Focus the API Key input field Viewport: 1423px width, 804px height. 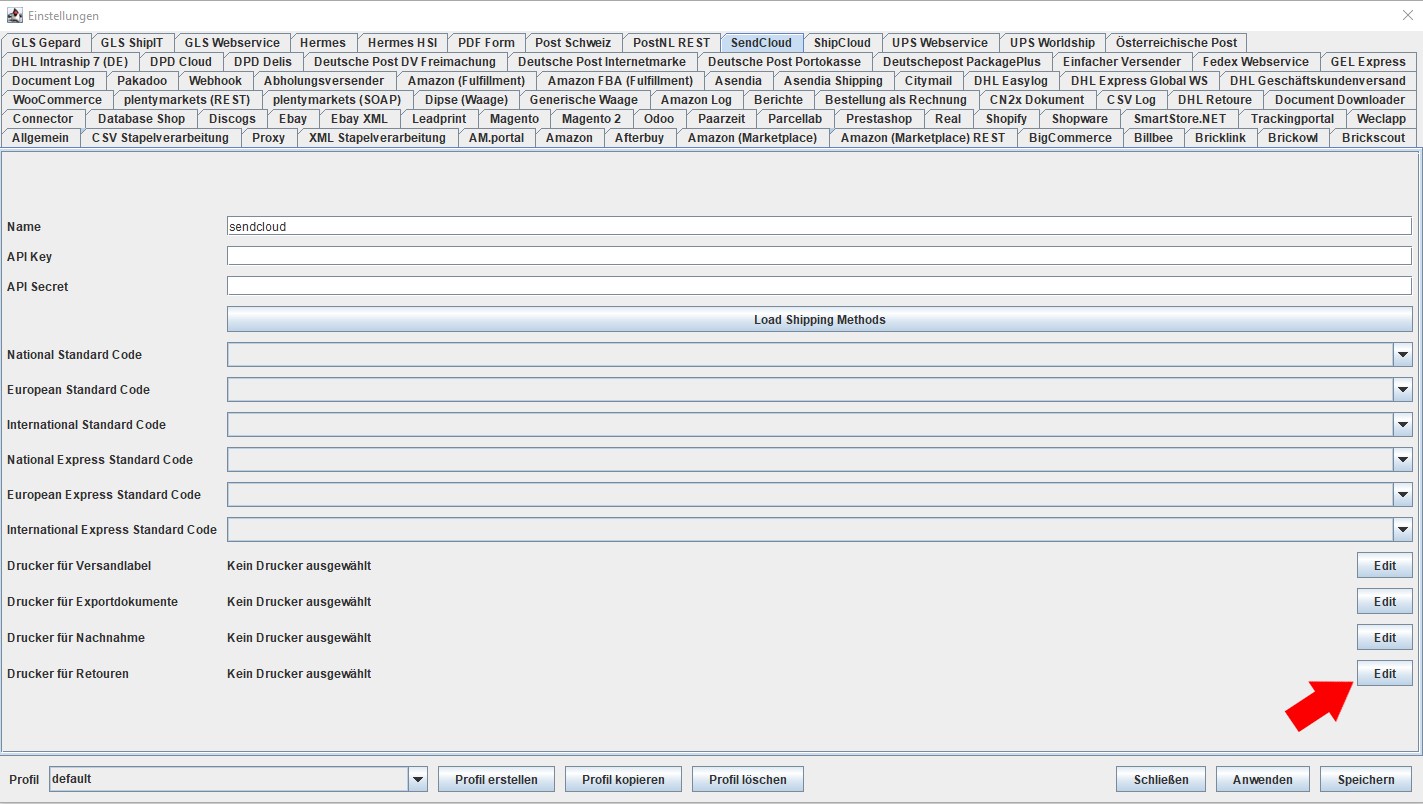click(x=819, y=256)
